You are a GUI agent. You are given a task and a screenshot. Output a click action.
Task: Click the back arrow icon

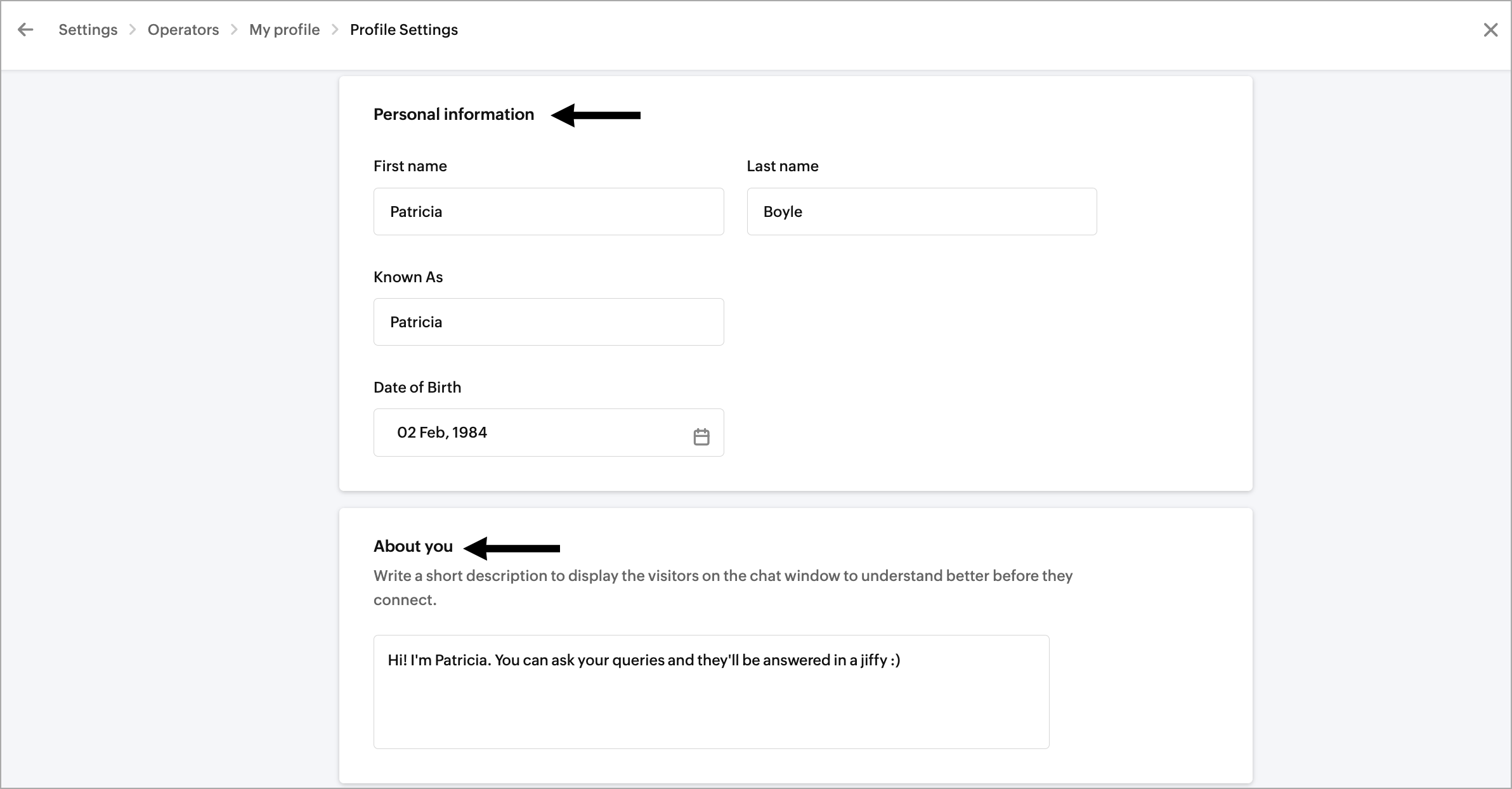[x=25, y=30]
